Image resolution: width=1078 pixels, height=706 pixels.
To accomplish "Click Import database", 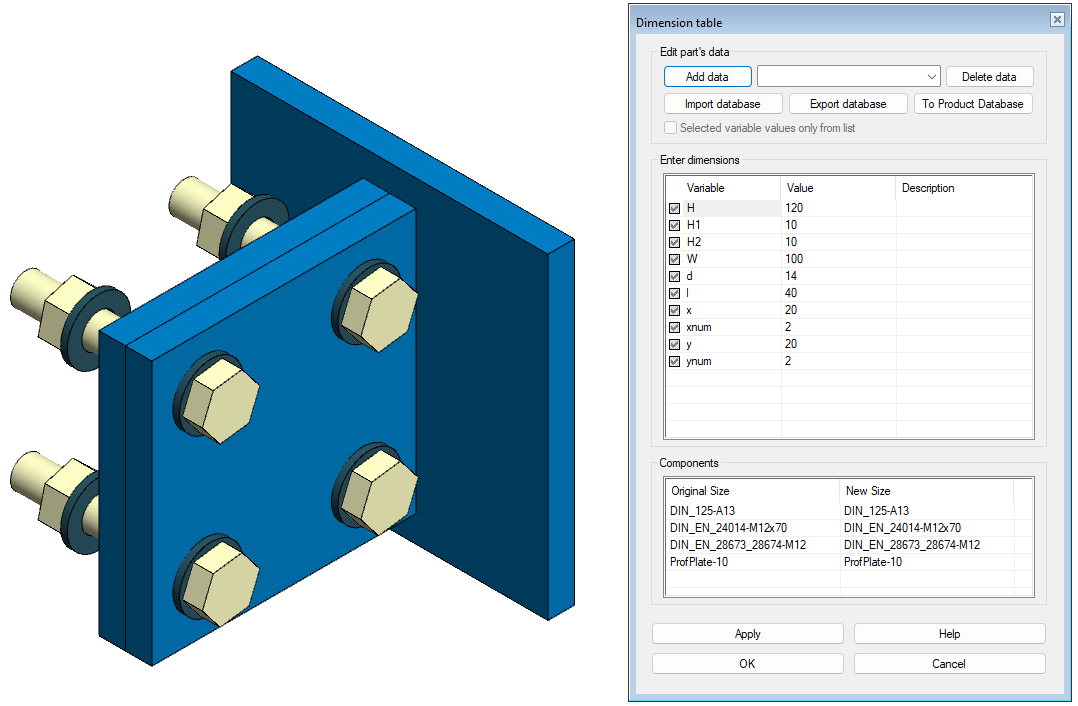I will (722, 104).
